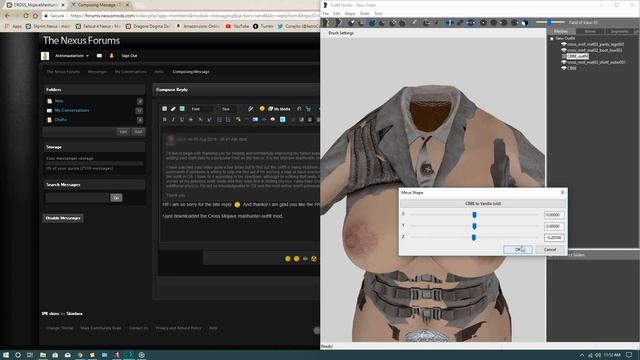Insert an emoticon using the smiley toolbar icon
This screenshot has height=360, width=640.
tap(262, 109)
